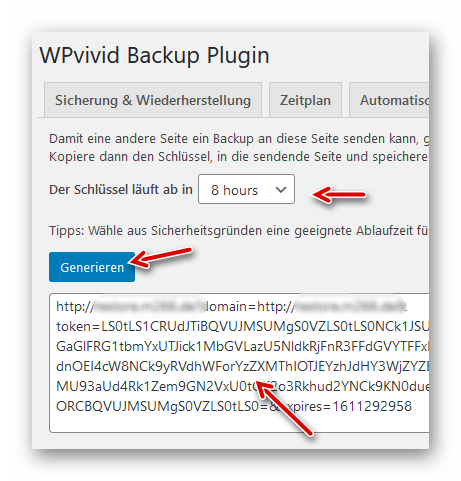
Task: Click the key line starting with GaGlFRG1tbmYx
Action: 242,347
